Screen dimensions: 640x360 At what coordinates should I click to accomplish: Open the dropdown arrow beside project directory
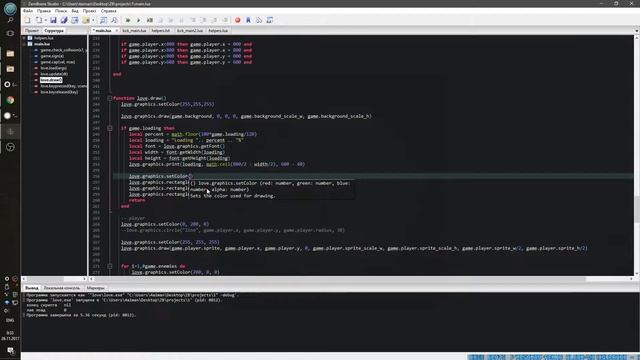(93, 20)
